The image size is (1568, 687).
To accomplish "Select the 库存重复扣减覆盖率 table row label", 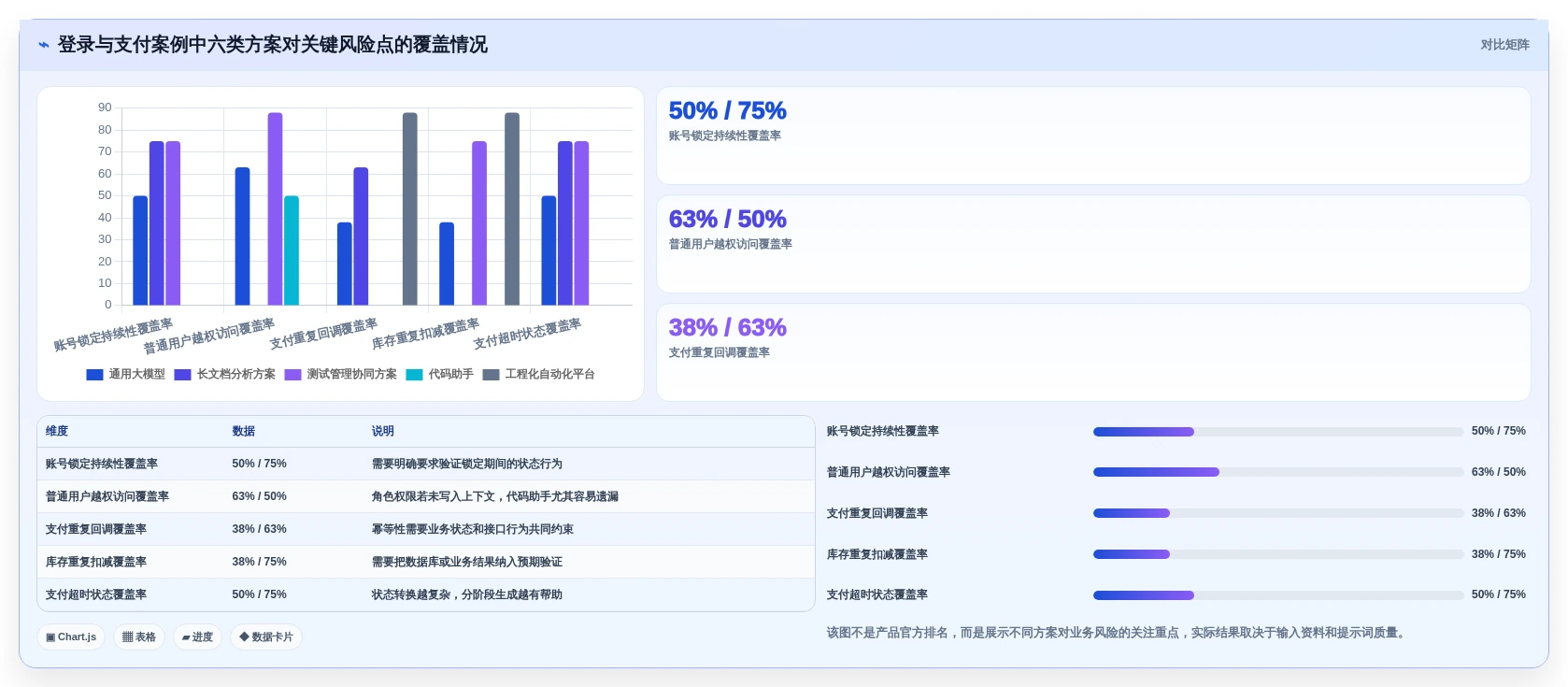I will (96, 562).
